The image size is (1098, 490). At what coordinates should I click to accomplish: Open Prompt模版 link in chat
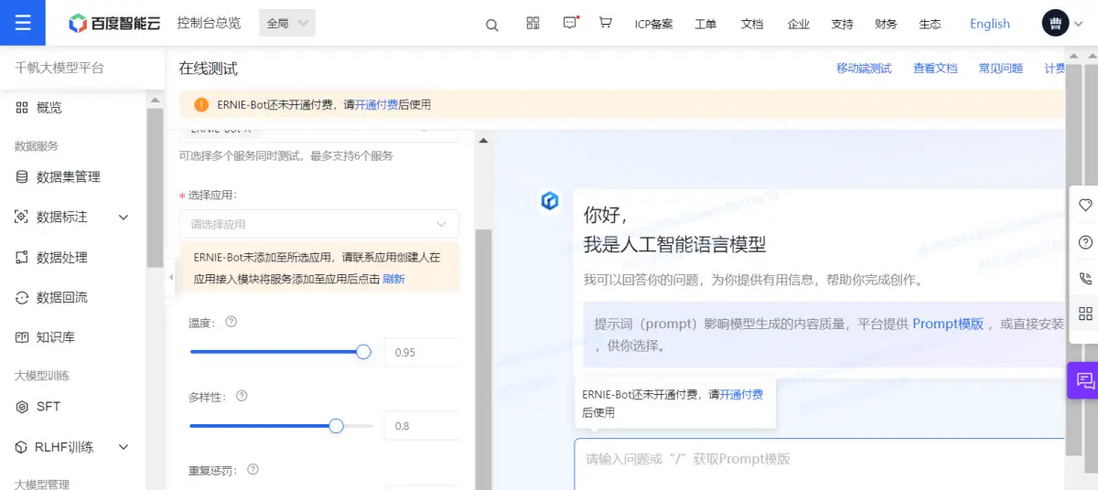(x=948, y=323)
